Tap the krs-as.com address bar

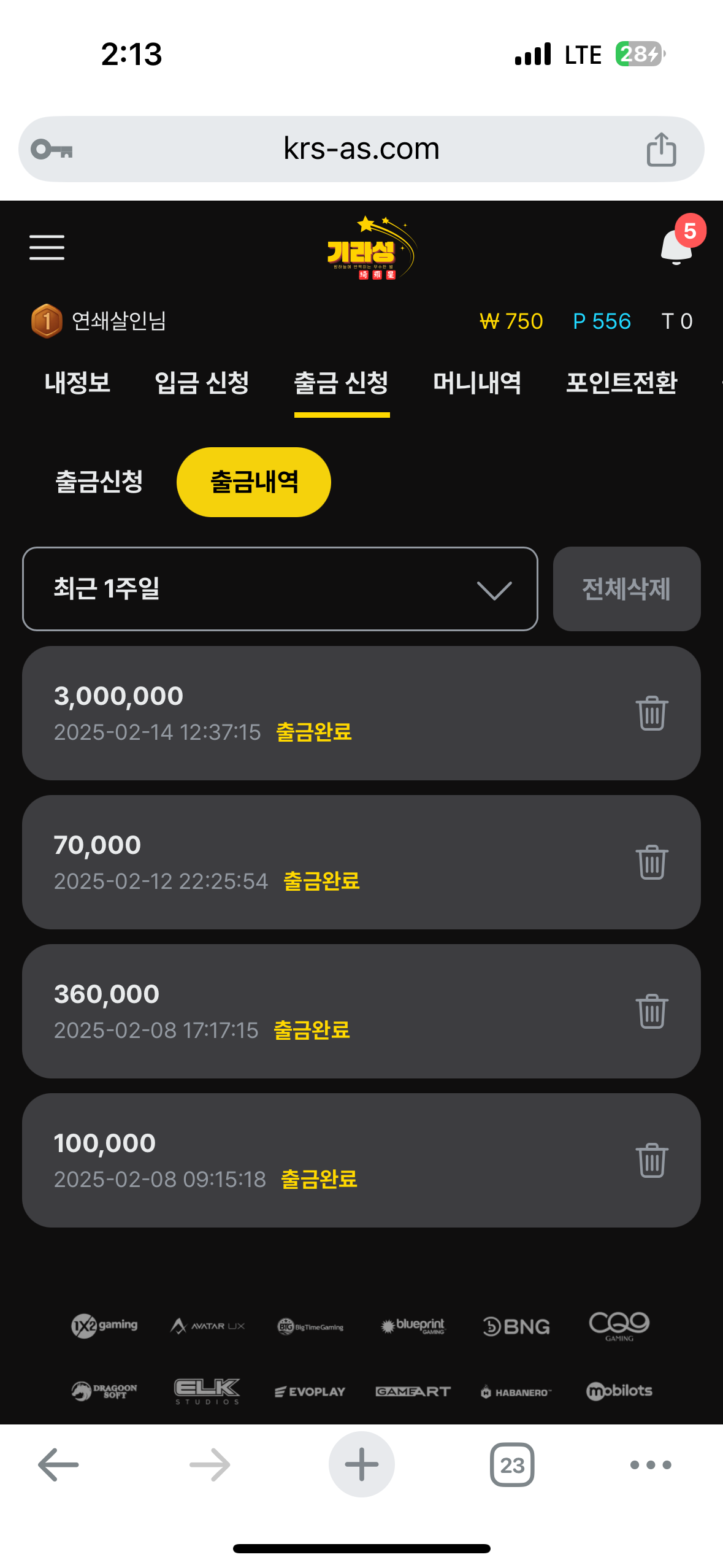coord(361,149)
